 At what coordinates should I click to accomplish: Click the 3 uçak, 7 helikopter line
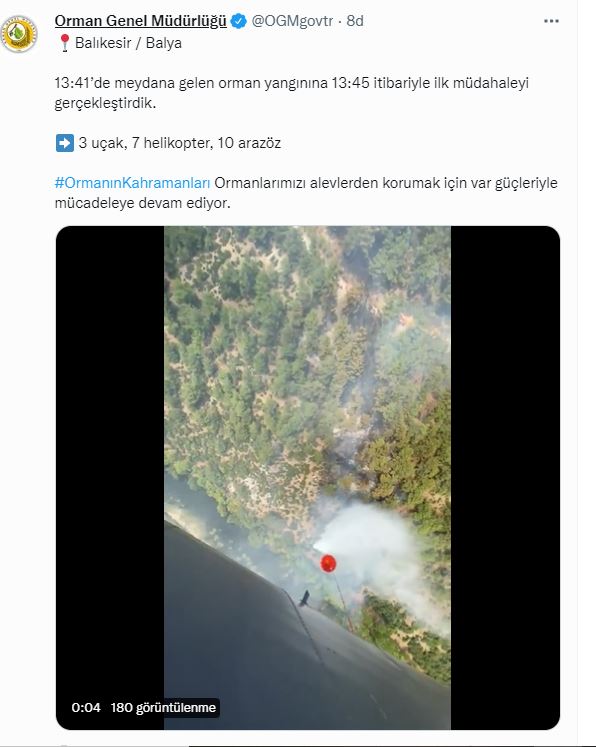pyautogui.click(x=180, y=143)
